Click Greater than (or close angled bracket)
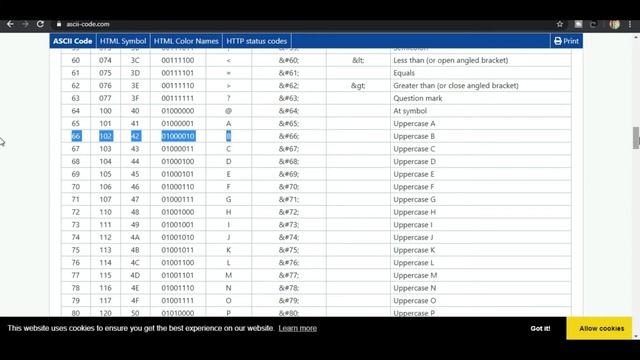Image resolution: width=640 pixels, height=360 pixels. 456,85
